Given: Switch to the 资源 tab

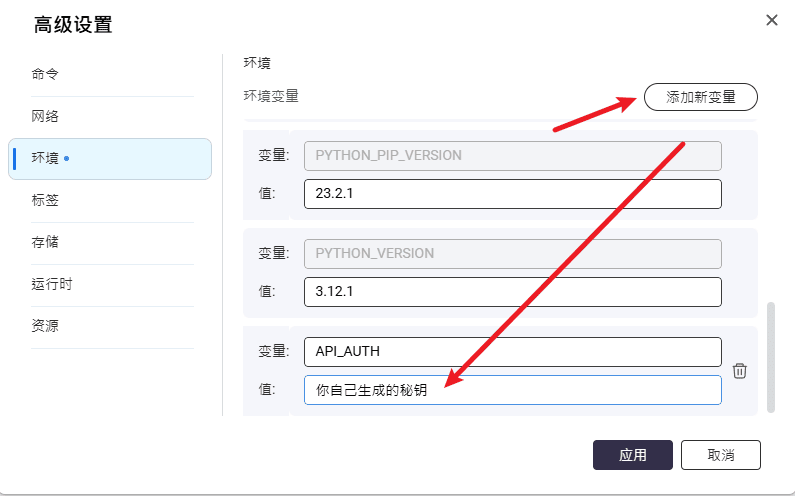Looking at the screenshot, I should [x=45, y=326].
